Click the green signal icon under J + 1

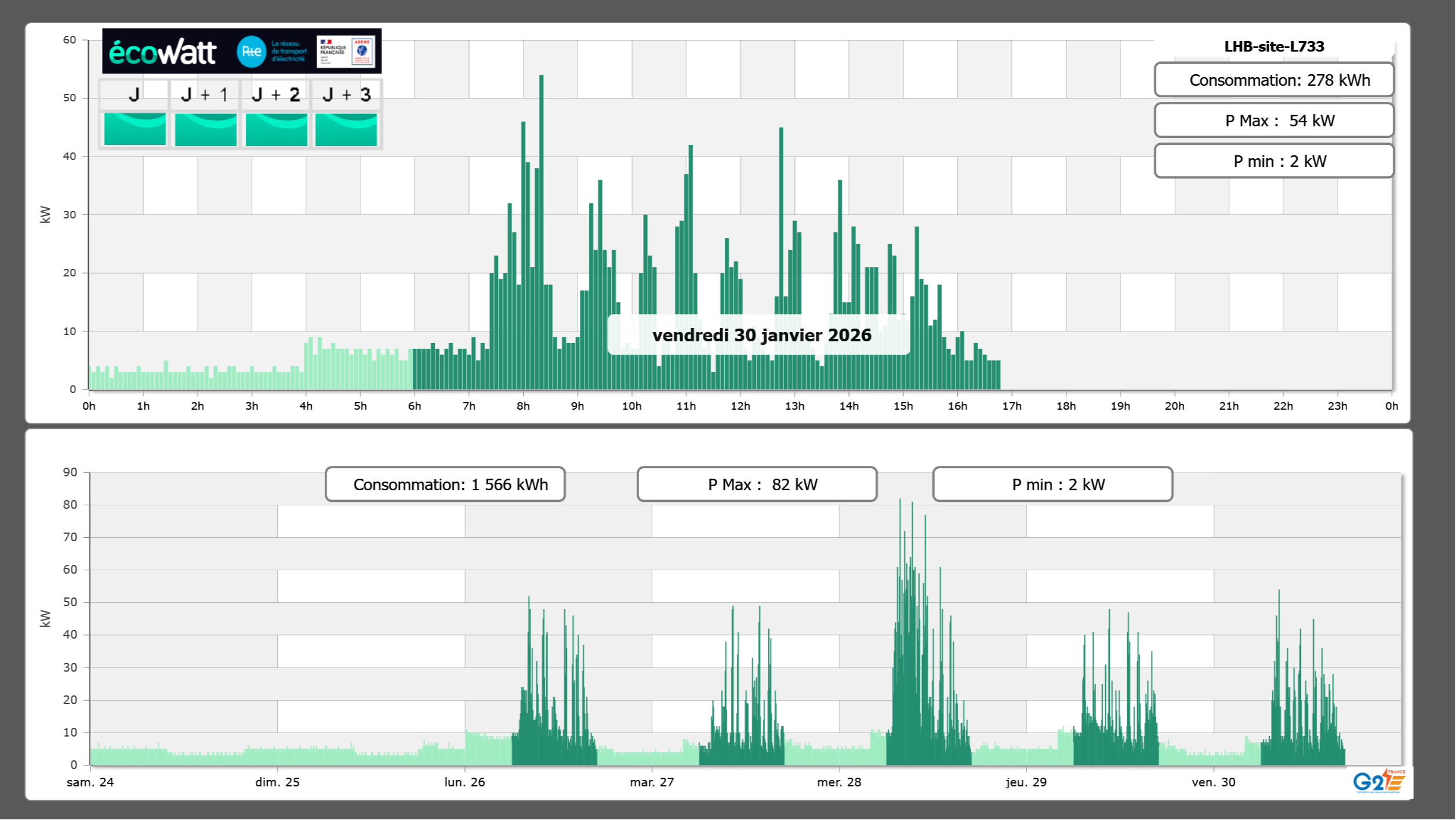tap(206, 129)
